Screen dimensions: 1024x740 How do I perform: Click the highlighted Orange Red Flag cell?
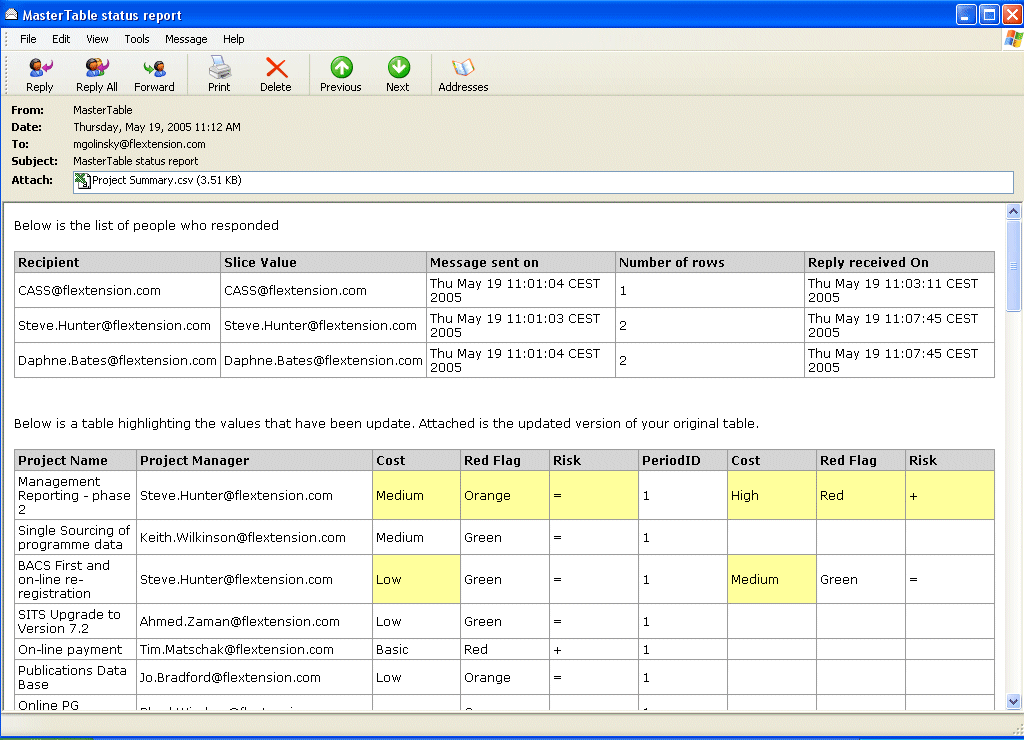click(x=505, y=496)
